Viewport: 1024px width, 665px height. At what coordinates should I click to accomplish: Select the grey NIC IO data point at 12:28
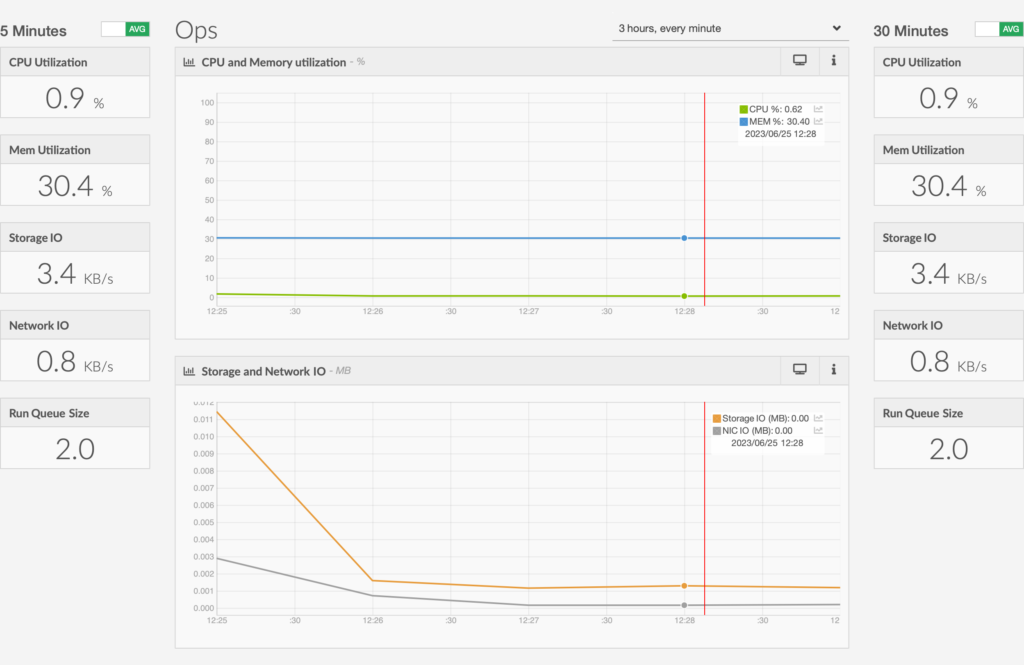pos(684,605)
